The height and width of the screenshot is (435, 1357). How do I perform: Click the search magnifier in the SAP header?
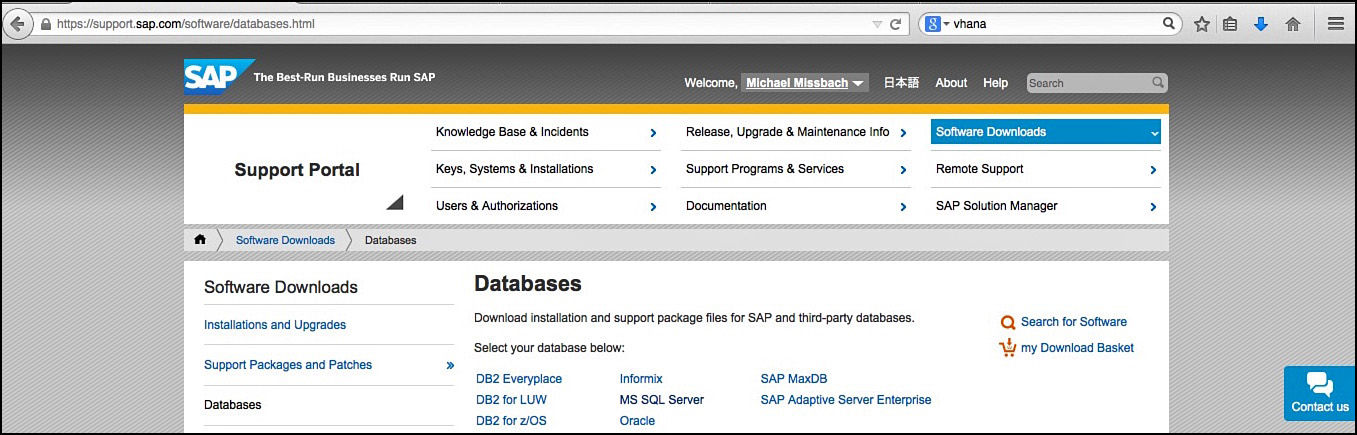pyautogui.click(x=1158, y=83)
